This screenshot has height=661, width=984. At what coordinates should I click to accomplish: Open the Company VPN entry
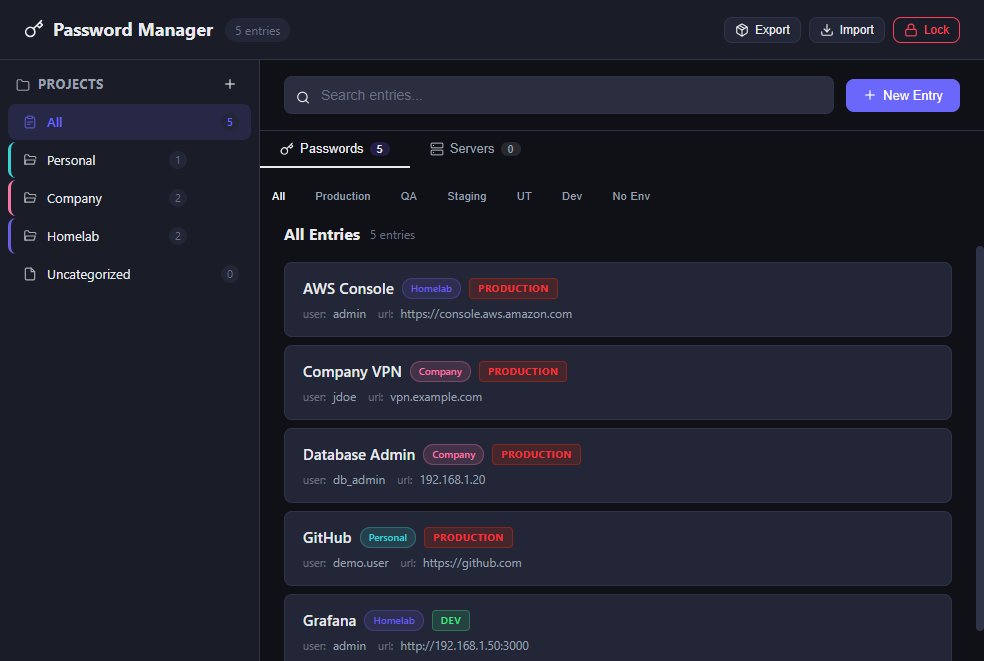pos(618,382)
